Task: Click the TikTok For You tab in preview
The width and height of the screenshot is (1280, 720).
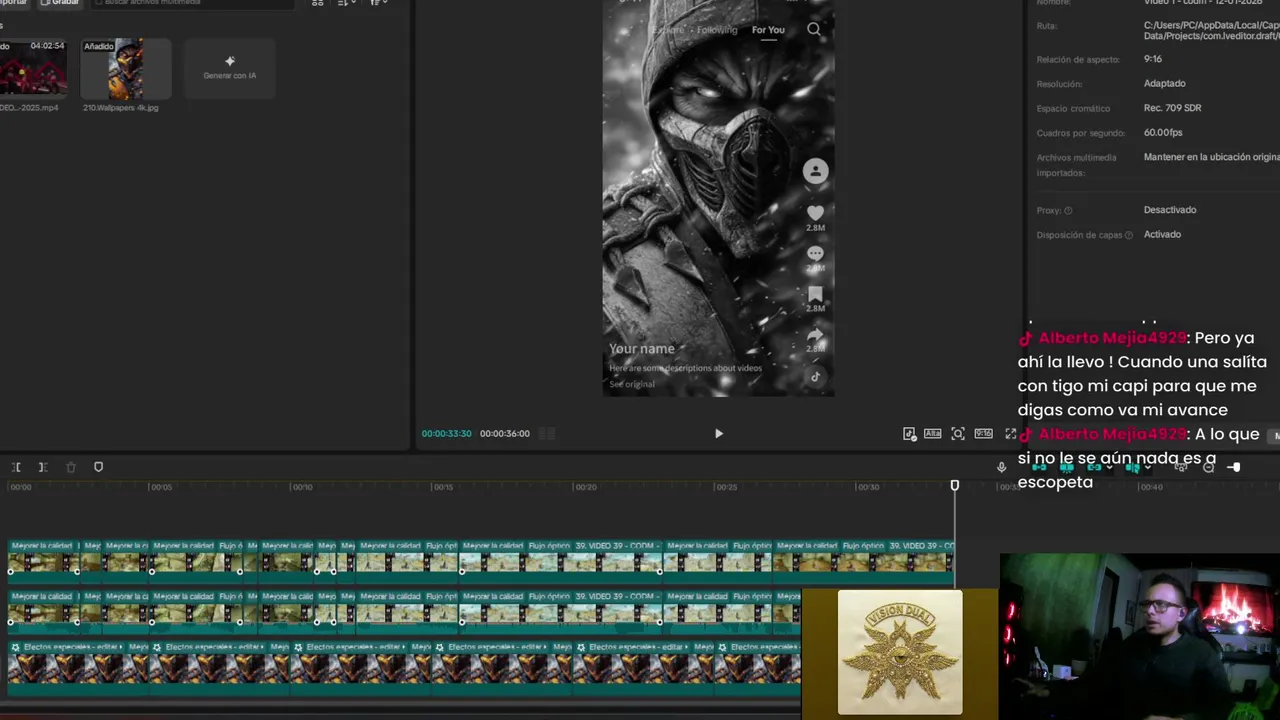Action: (x=768, y=30)
